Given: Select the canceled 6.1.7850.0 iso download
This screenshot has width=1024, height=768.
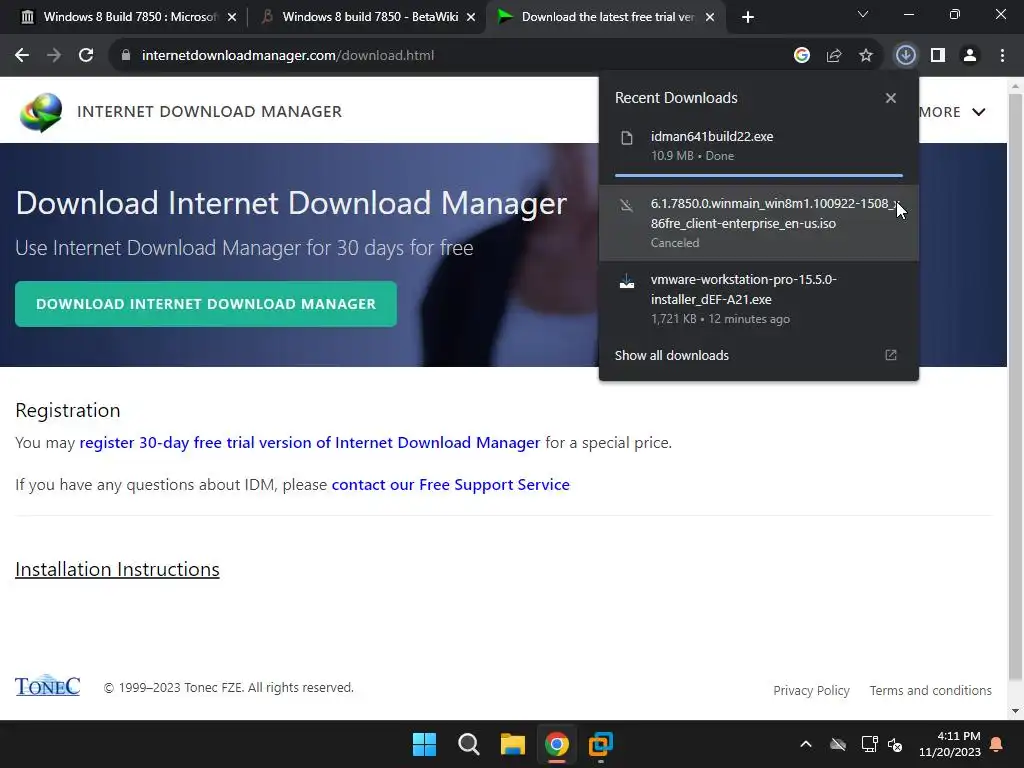Looking at the screenshot, I should tap(759, 223).
